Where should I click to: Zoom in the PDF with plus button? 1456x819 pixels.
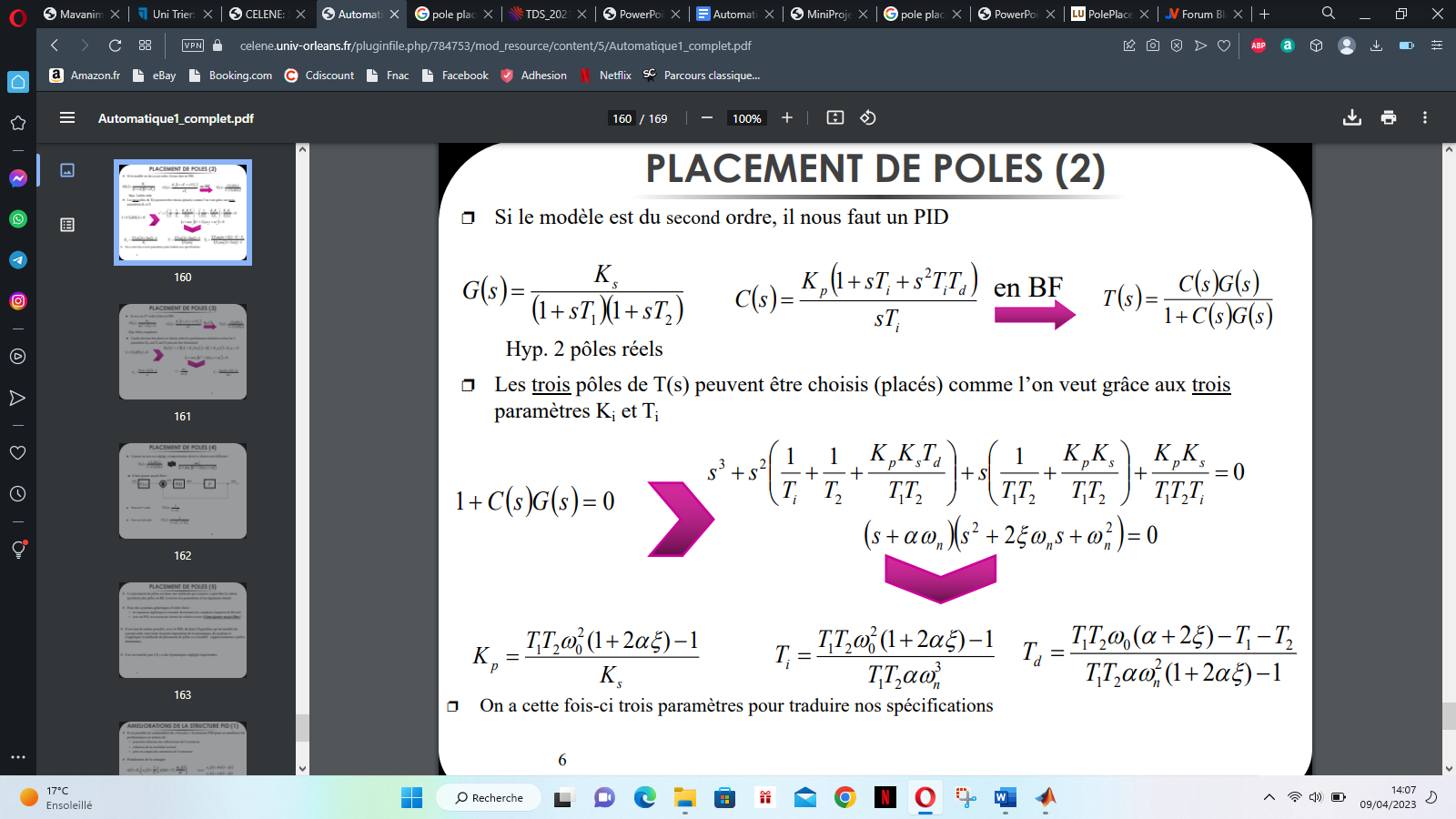click(787, 117)
